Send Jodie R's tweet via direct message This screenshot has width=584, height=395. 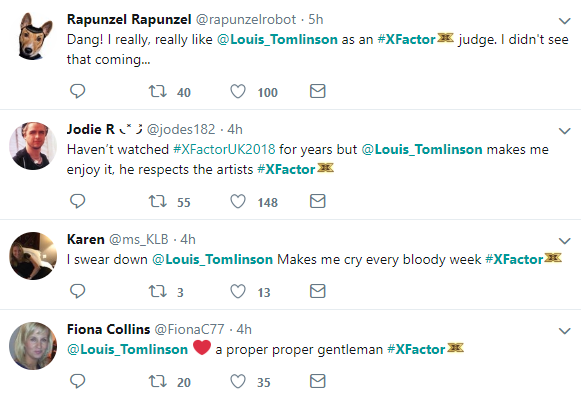pyautogui.click(x=318, y=201)
